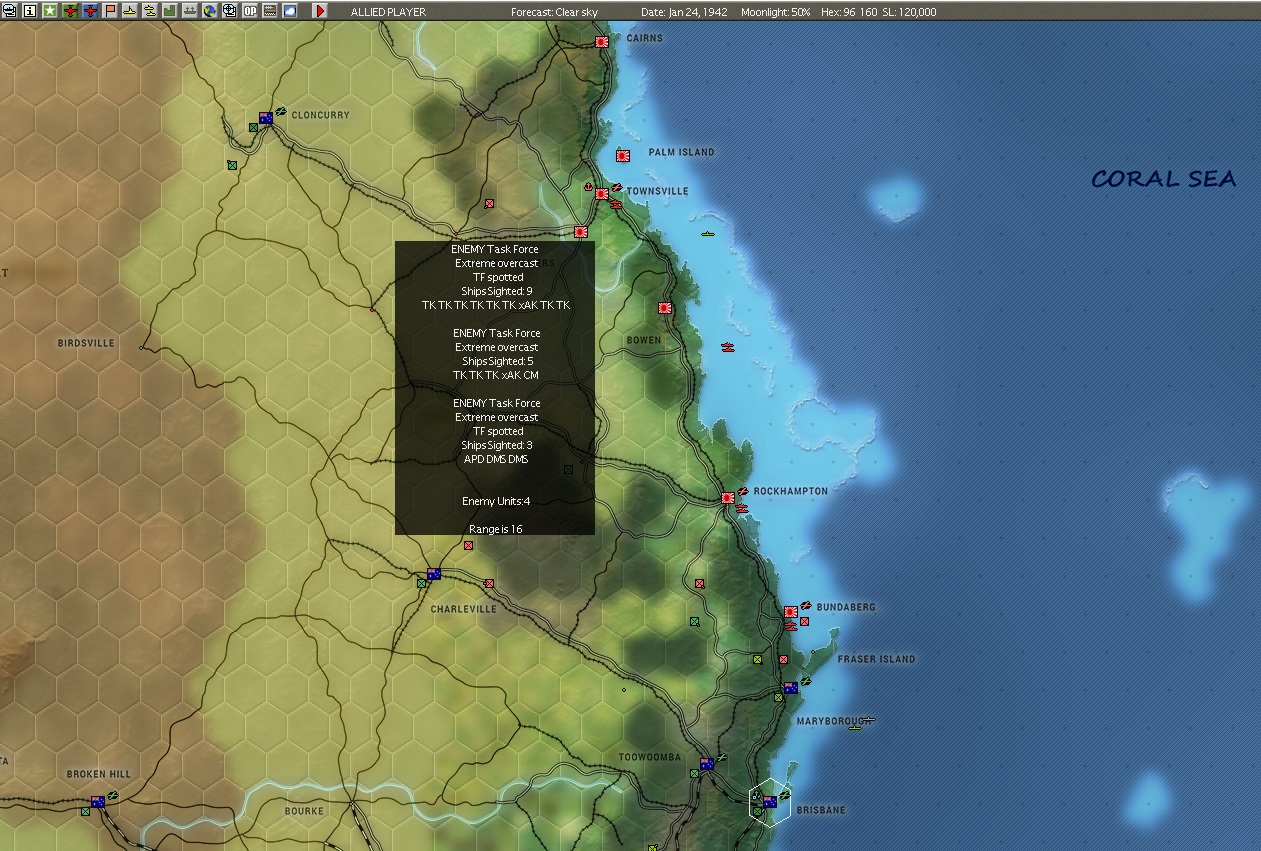
Task: Click the airfield icon at Cloncurry
Action: [x=281, y=111]
